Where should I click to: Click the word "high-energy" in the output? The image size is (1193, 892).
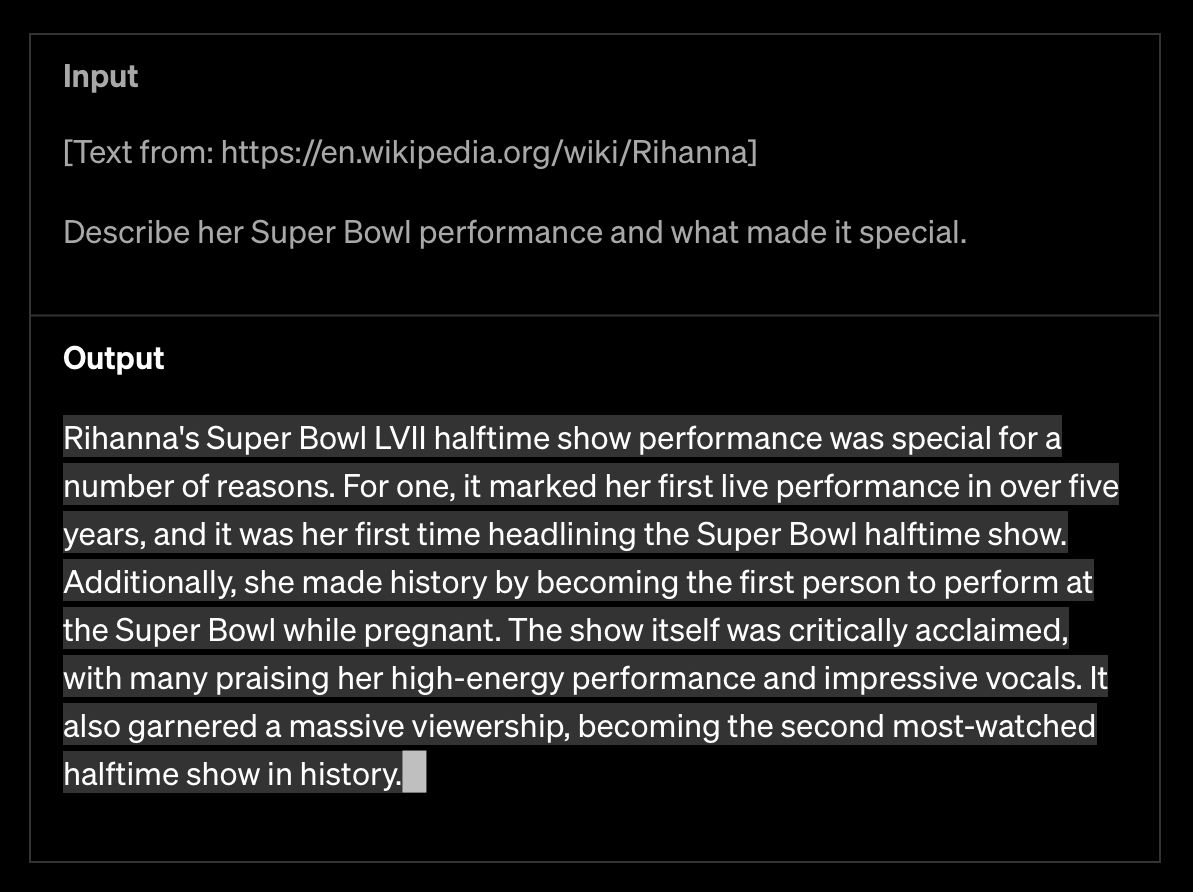(477, 679)
